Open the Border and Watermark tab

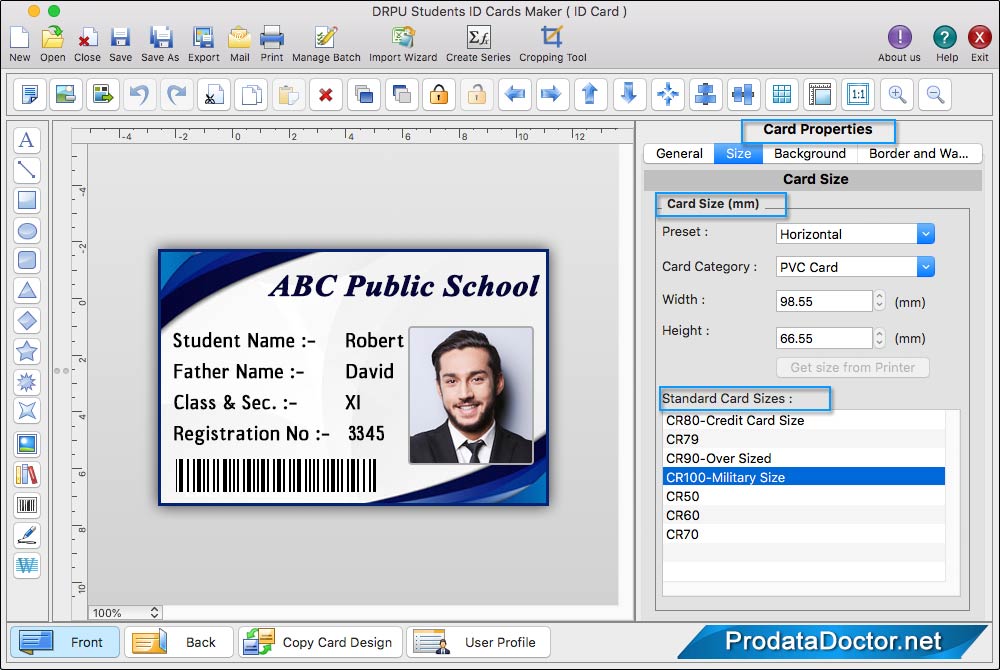point(918,154)
